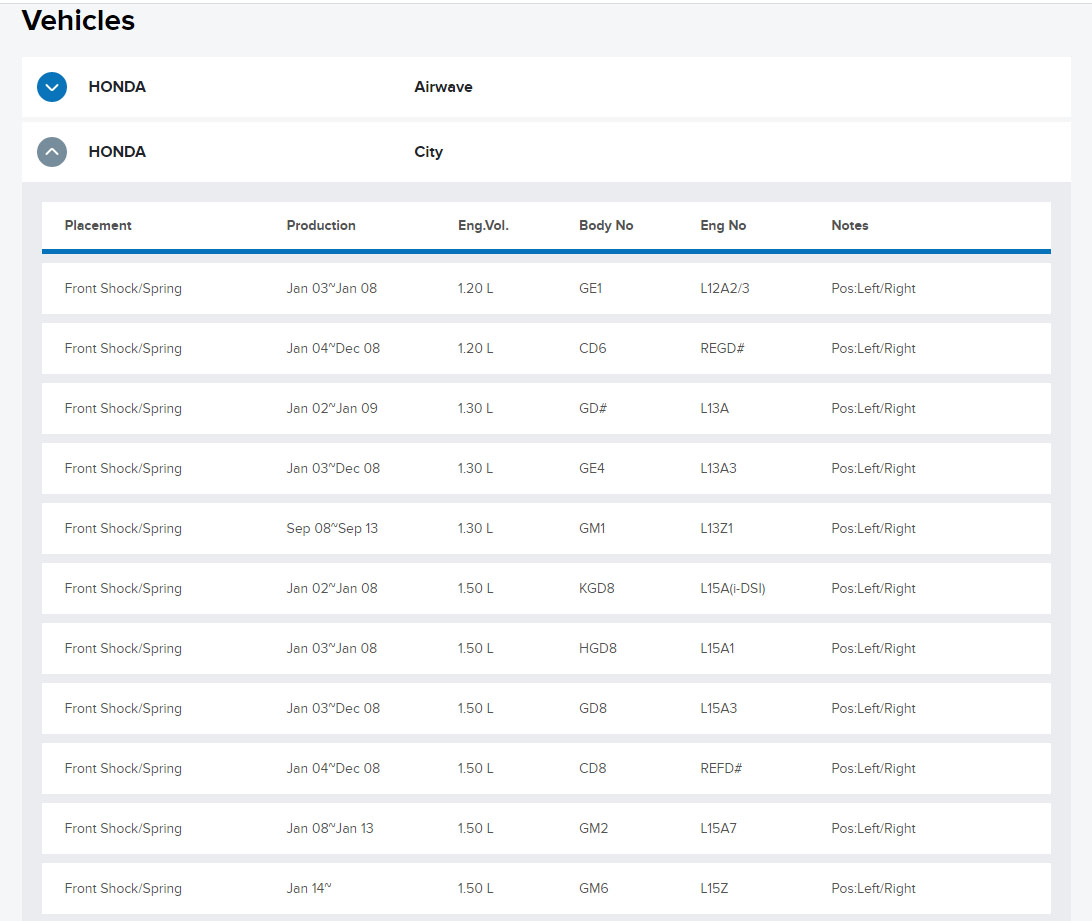The image size is (1092, 921).
Task: Select body number CD6 cell
Action: (593, 348)
